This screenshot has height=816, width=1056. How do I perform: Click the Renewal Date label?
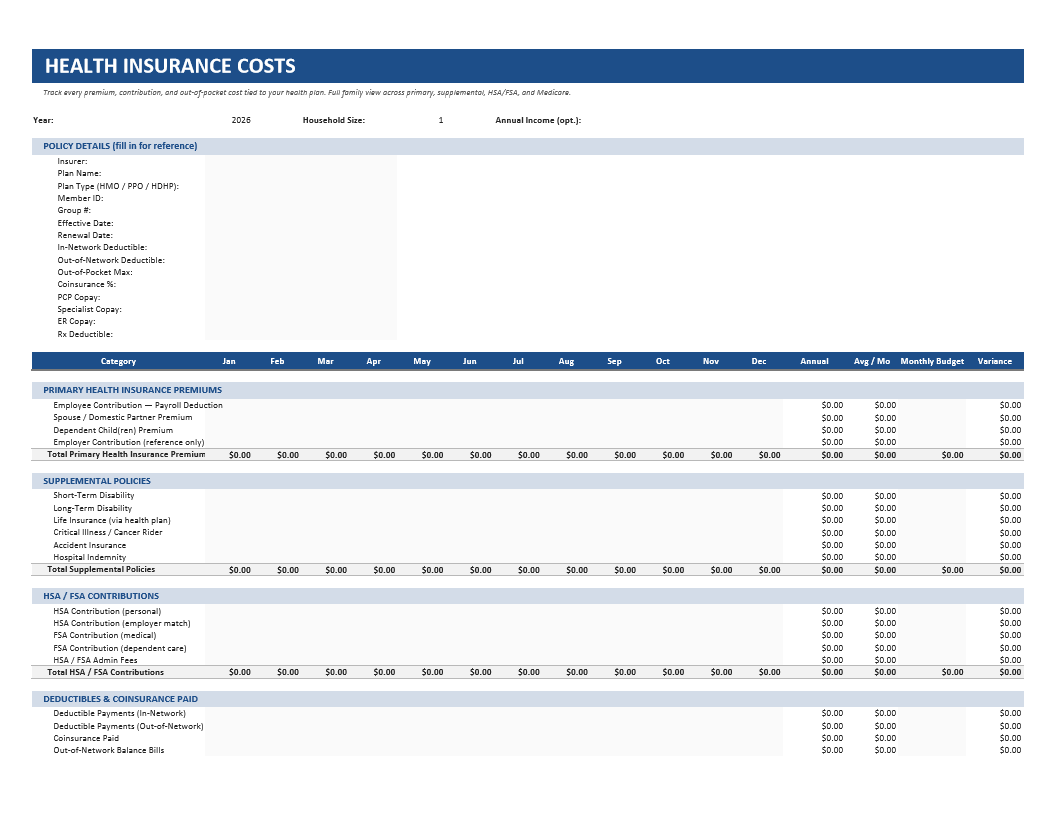click(x=85, y=236)
